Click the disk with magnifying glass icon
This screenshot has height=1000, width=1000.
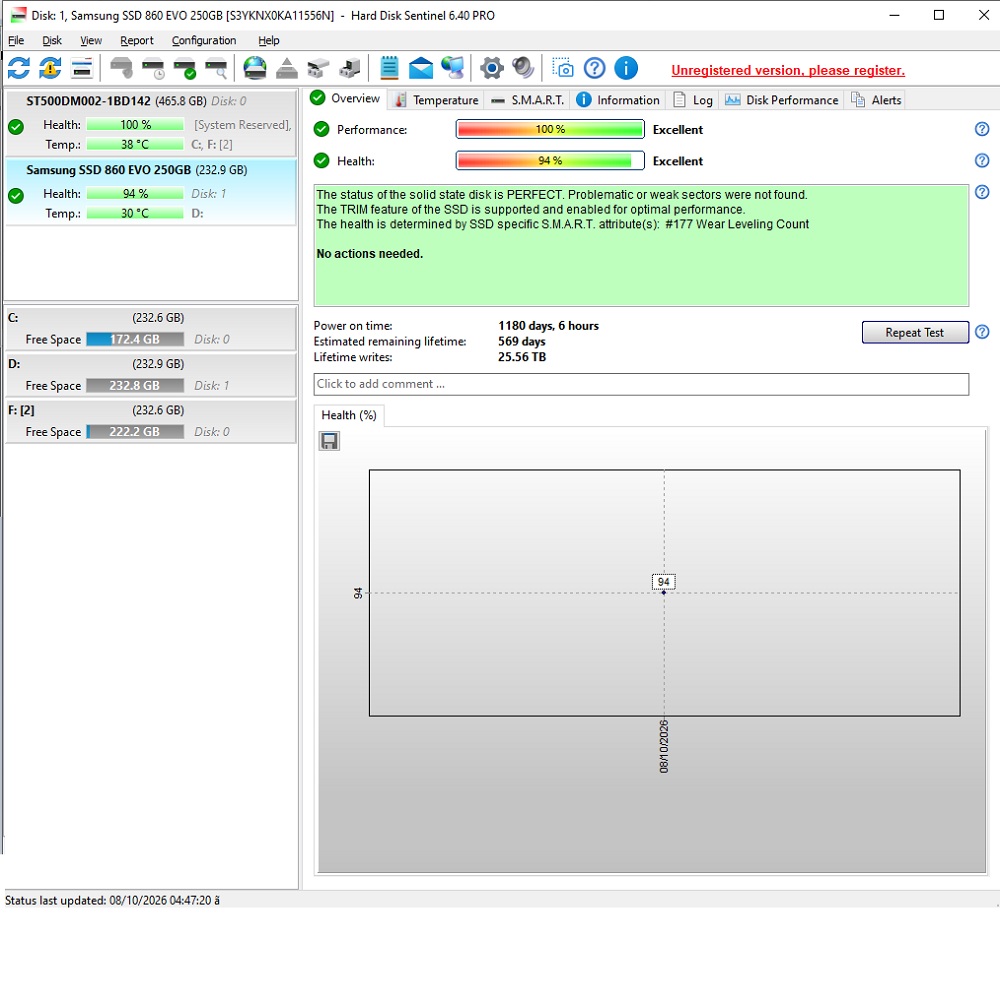(216, 68)
